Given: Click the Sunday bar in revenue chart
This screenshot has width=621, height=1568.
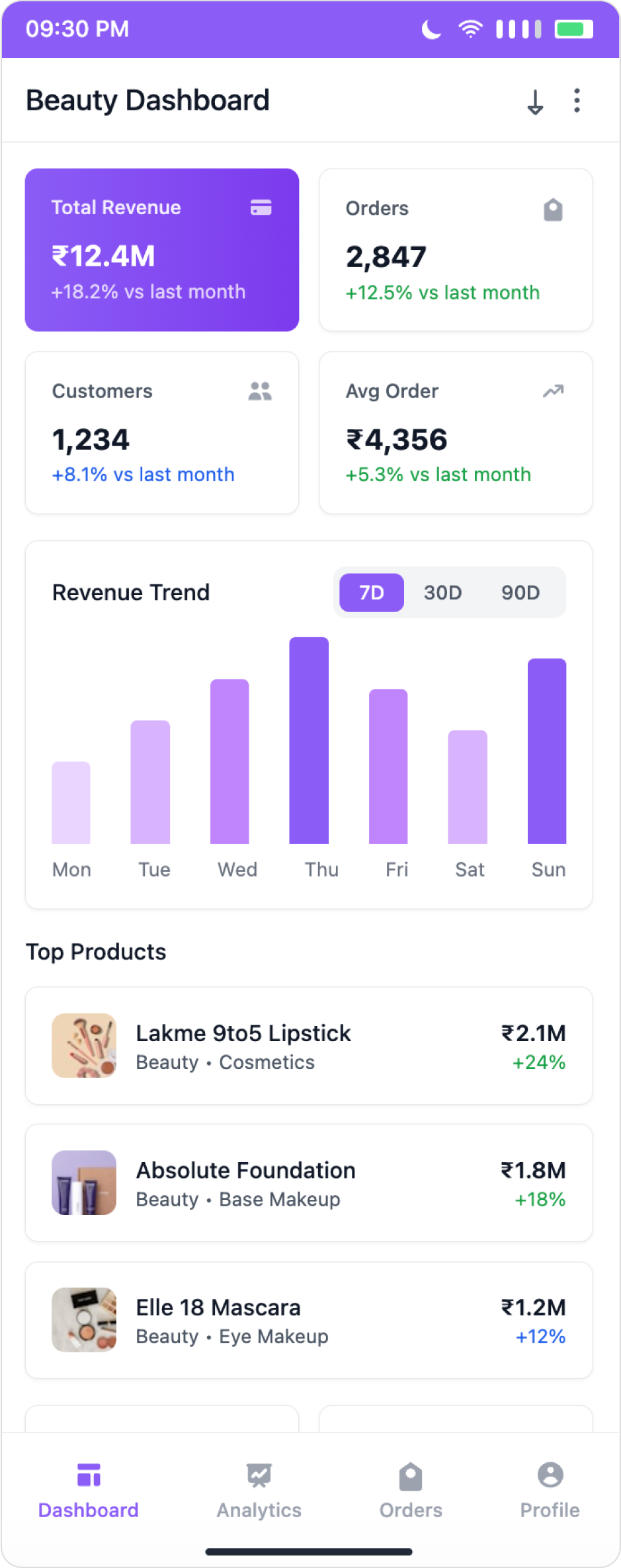Looking at the screenshot, I should click(x=547, y=751).
